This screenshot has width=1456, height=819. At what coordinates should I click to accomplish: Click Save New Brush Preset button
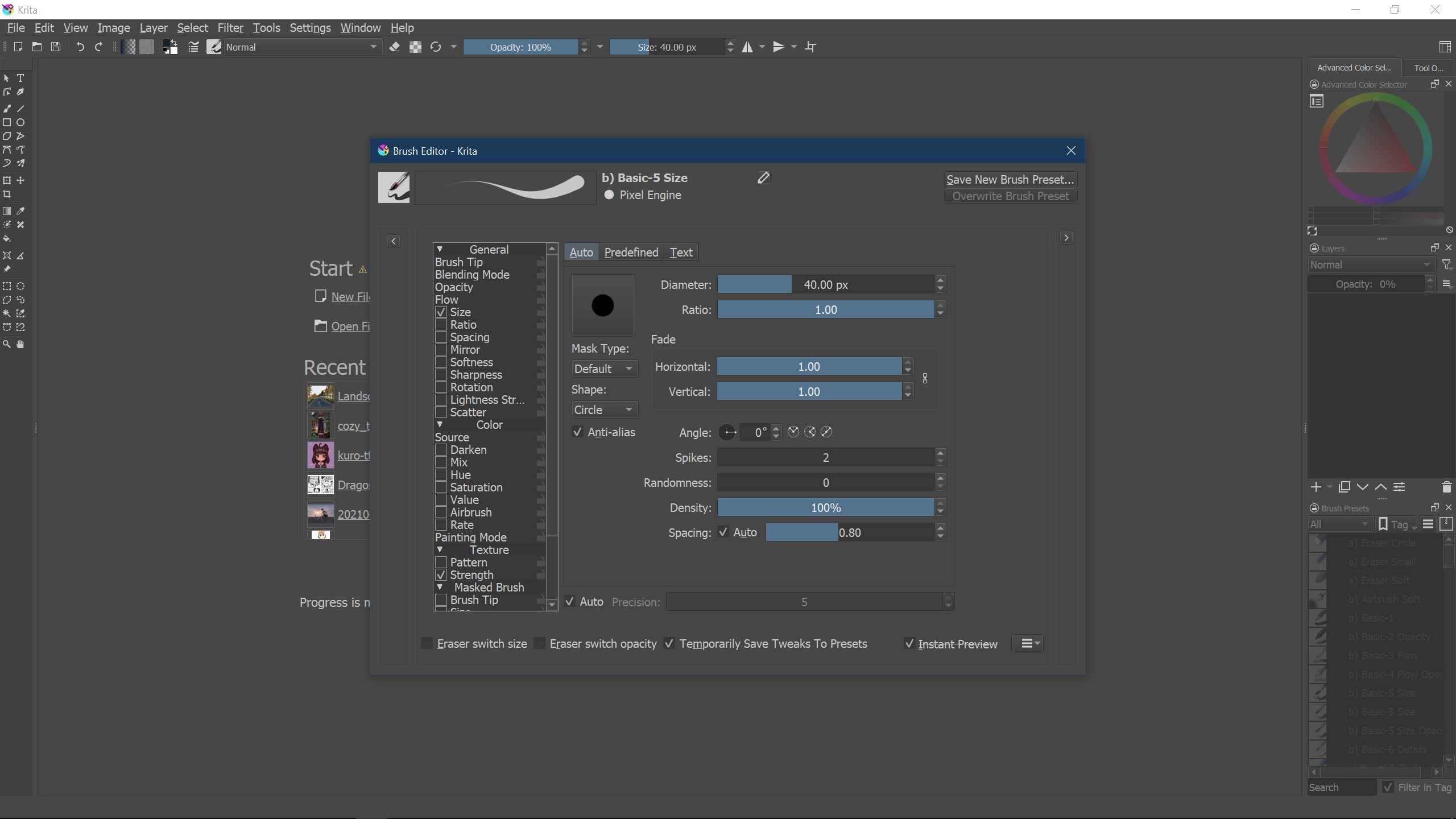tap(1010, 179)
